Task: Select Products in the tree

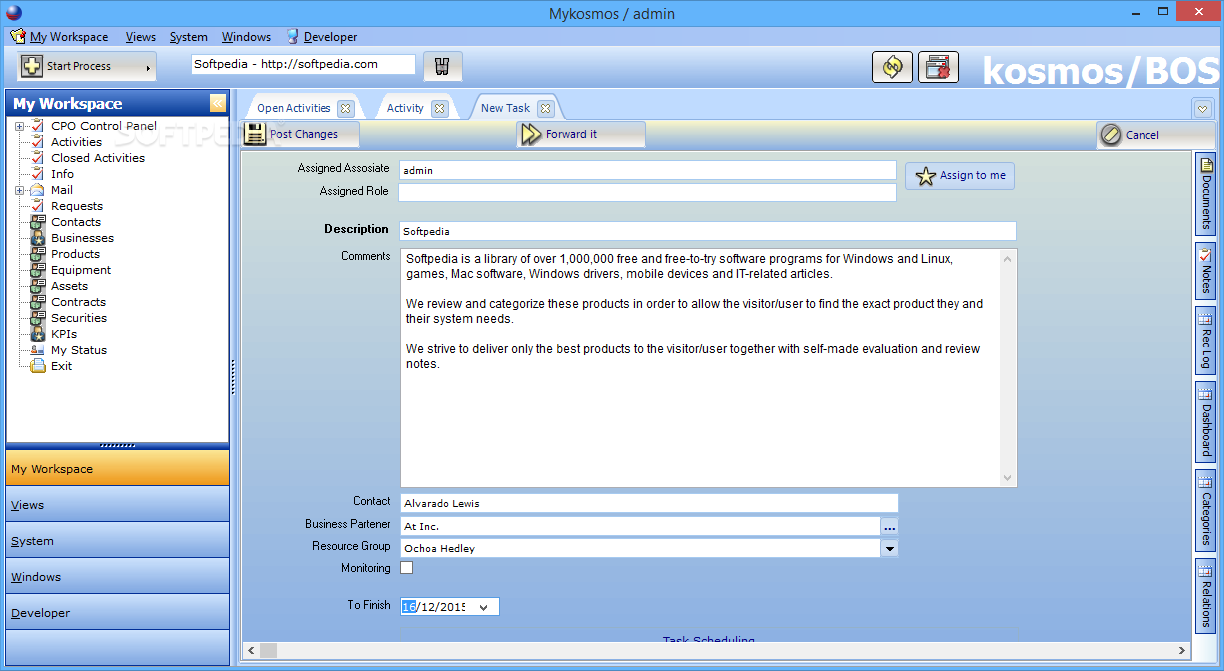Action: point(75,254)
